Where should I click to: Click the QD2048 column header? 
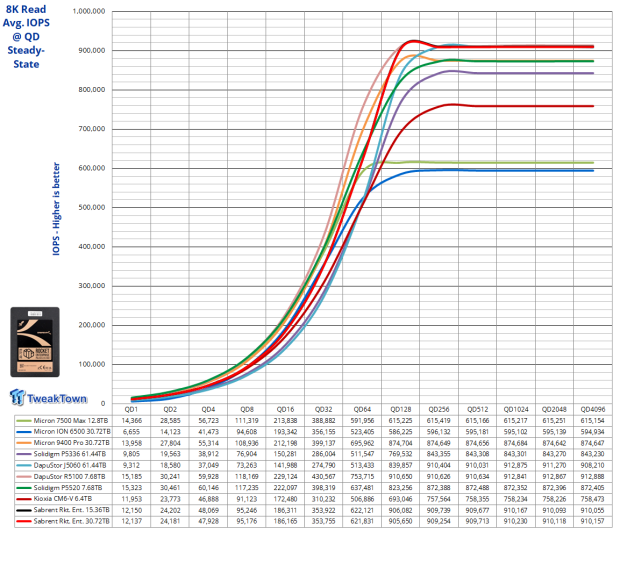pos(554,409)
